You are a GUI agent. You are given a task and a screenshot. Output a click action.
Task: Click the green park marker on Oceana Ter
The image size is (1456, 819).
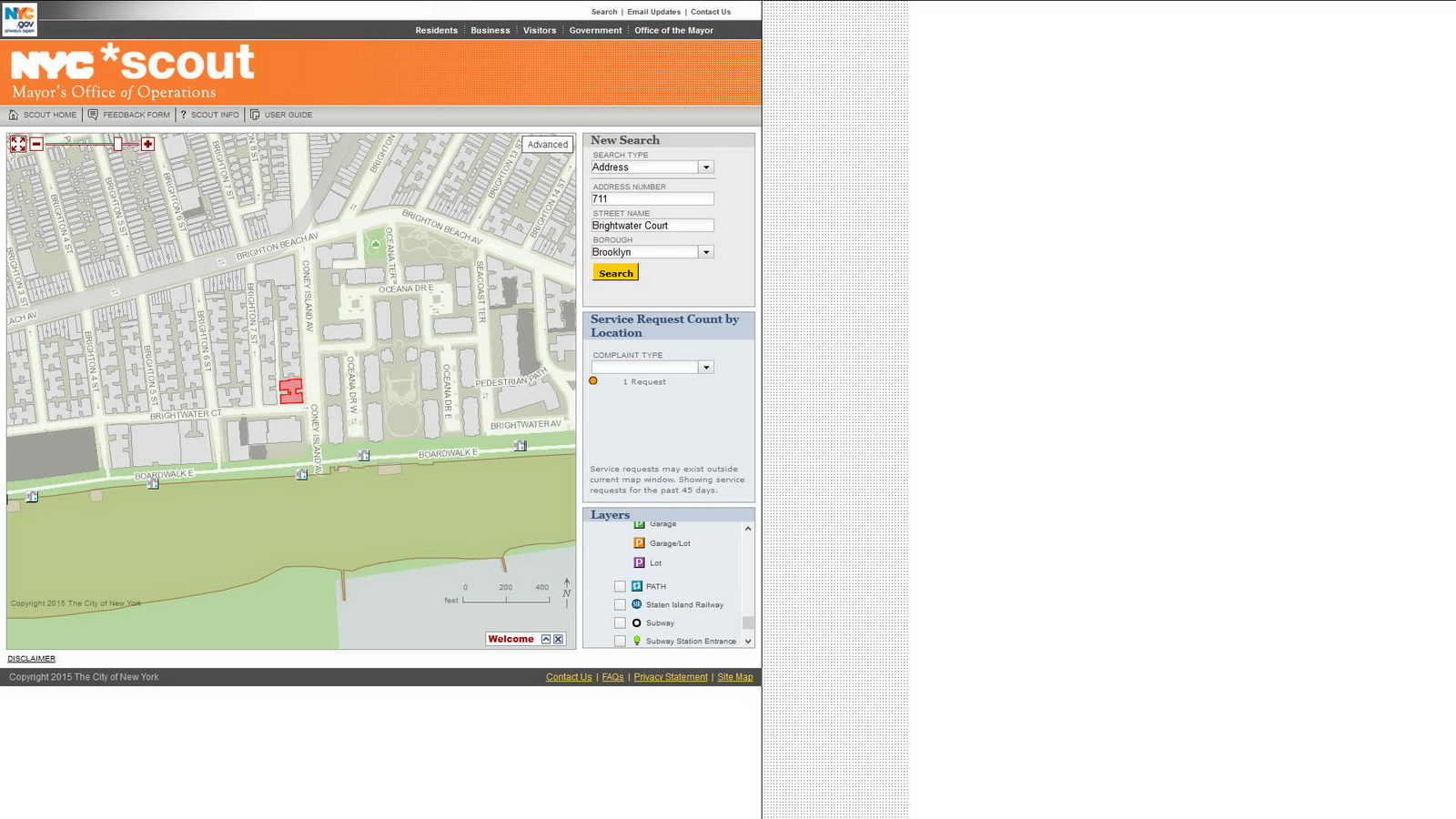(x=375, y=246)
